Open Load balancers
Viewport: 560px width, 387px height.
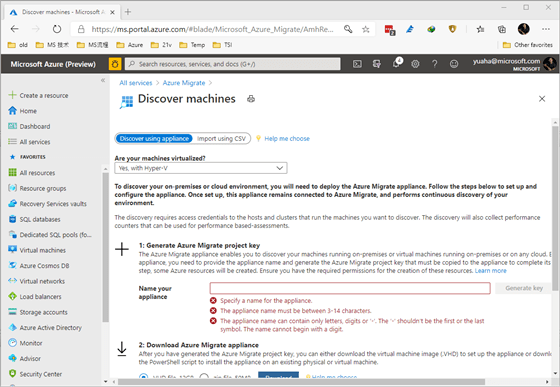coord(35,296)
